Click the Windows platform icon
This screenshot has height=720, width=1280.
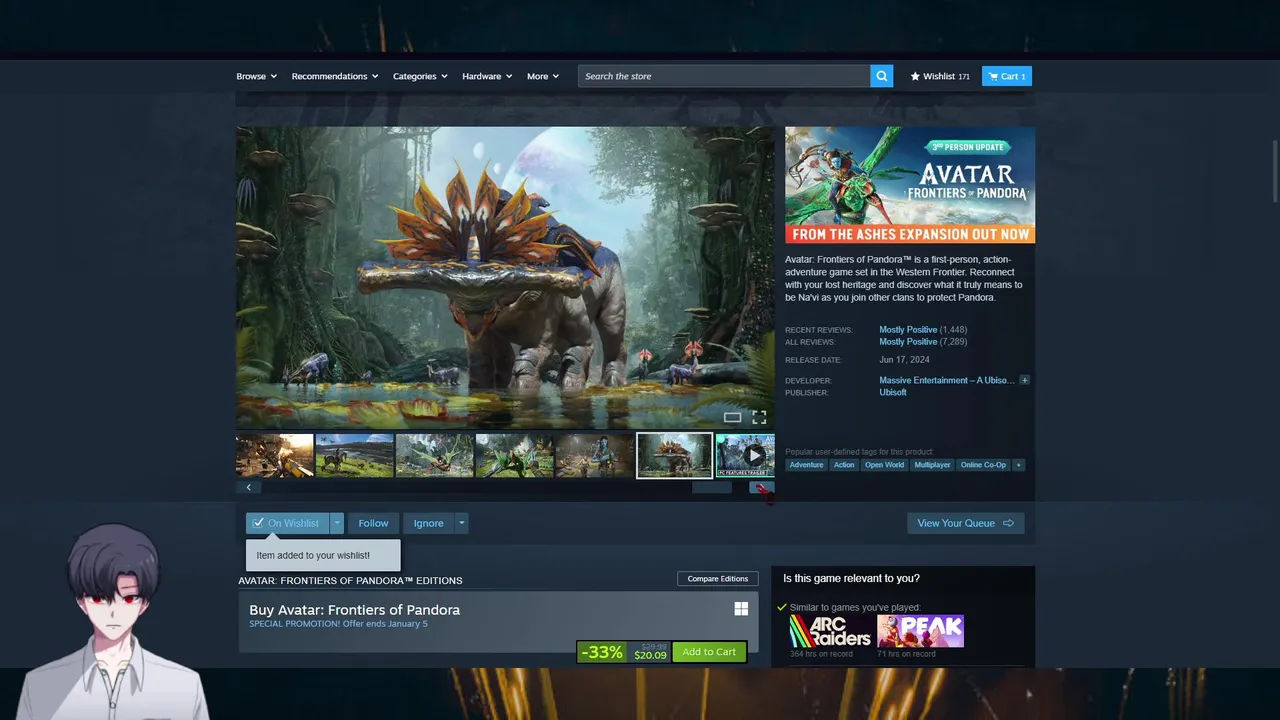click(741, 609)
